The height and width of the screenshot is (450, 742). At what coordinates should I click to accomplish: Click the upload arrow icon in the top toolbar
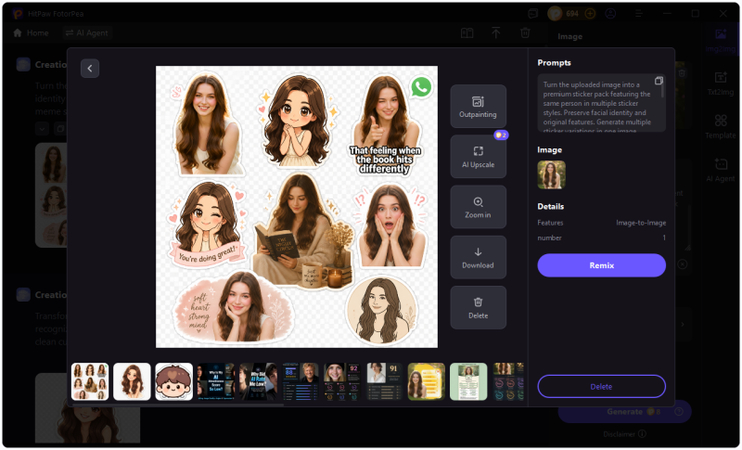pos(496,33)
